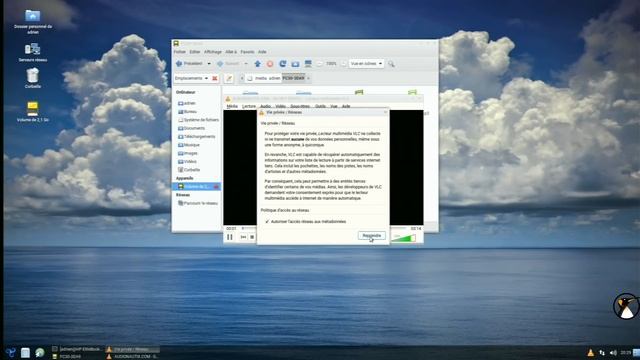Open the Aller à menu in file manager
Screen dimensions: 640x360
pyautogui.click(x=231, y=52)
